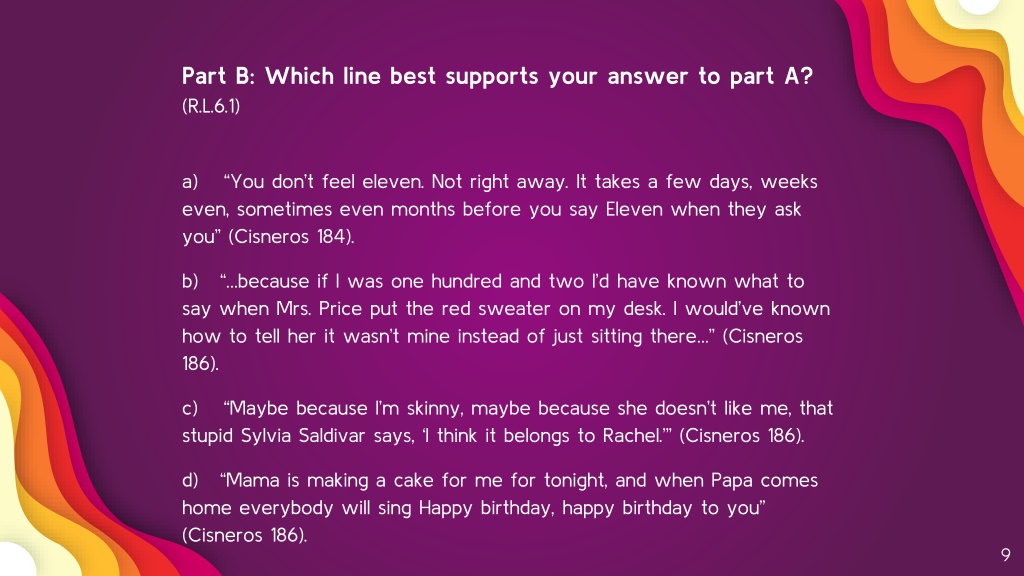Select the (R.L.6.1) standard label

pos(211,106)
